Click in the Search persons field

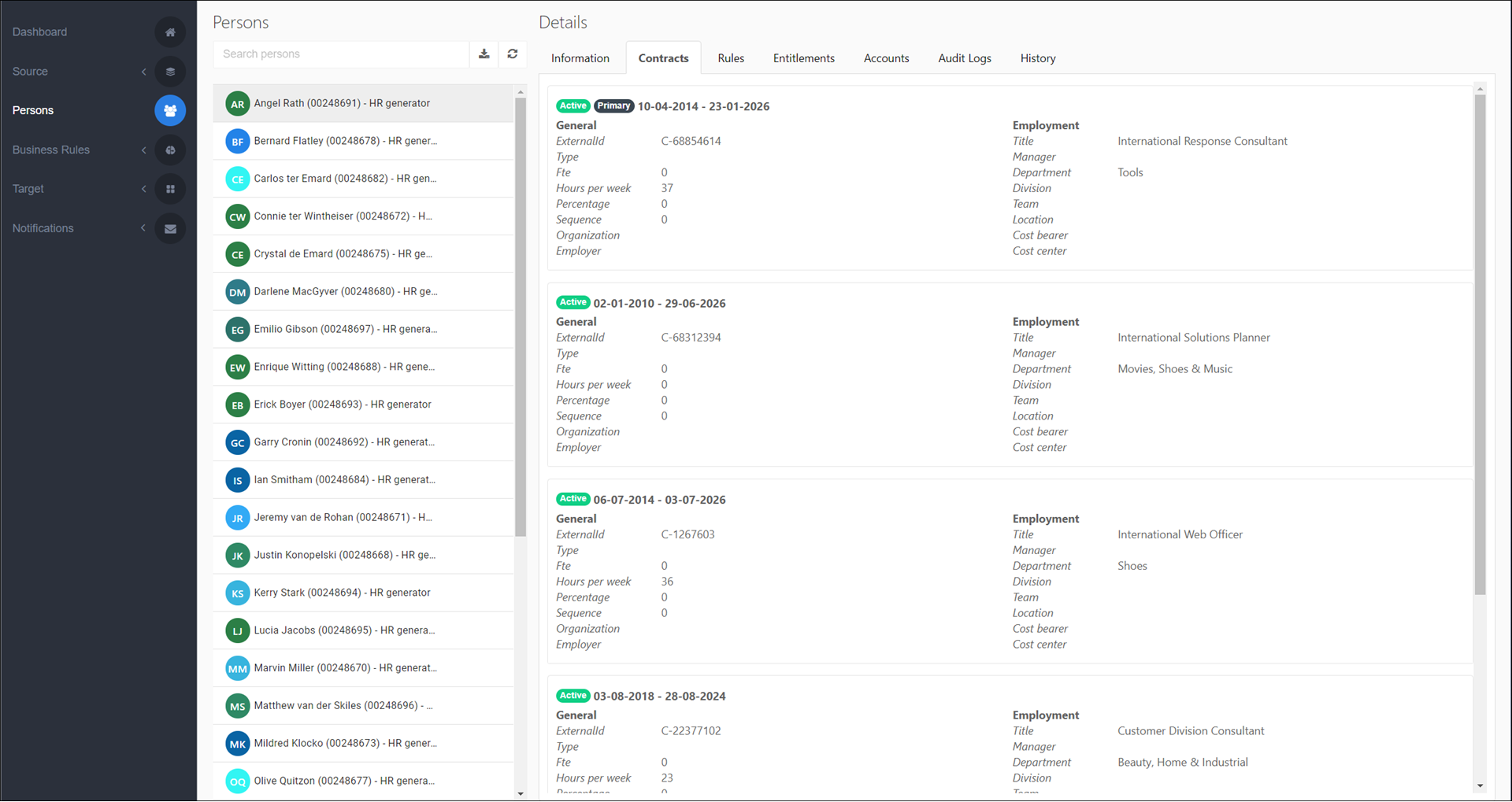pos(341,54)
